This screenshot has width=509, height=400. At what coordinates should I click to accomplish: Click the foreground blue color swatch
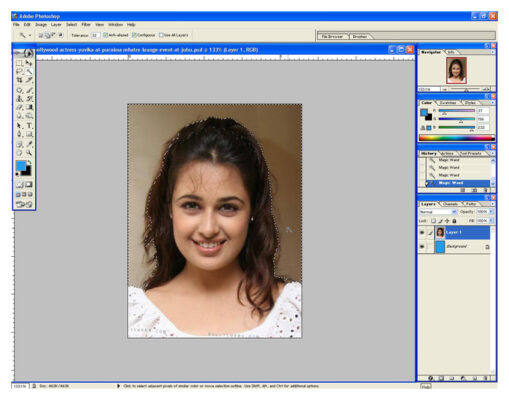click(x=21, y=166)
